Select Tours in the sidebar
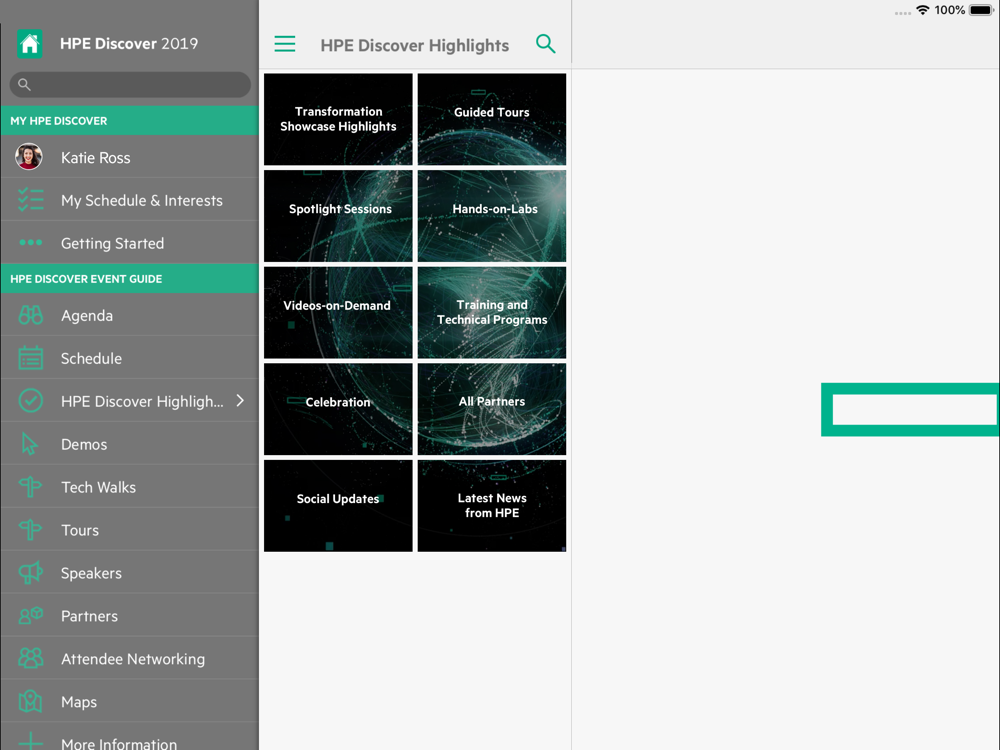This screenshot has width=1000, height=750. [130, 529]
